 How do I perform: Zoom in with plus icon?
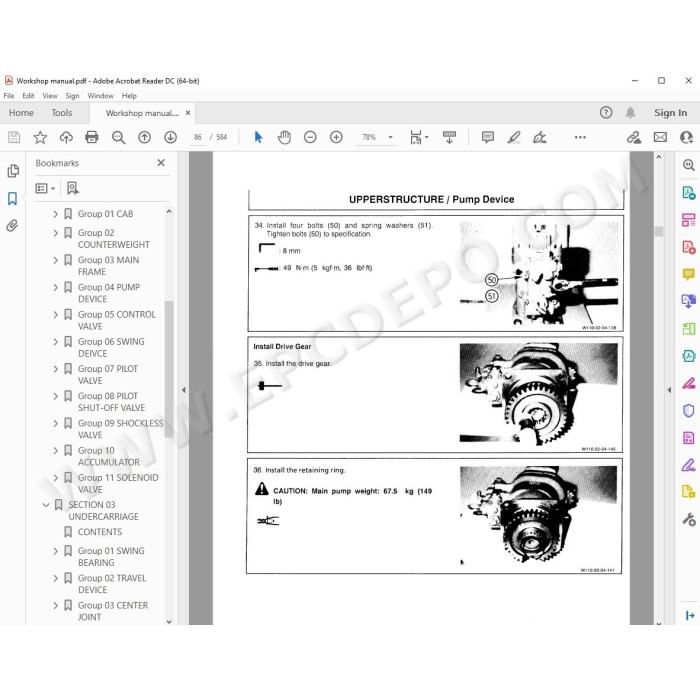pos(336,137)
